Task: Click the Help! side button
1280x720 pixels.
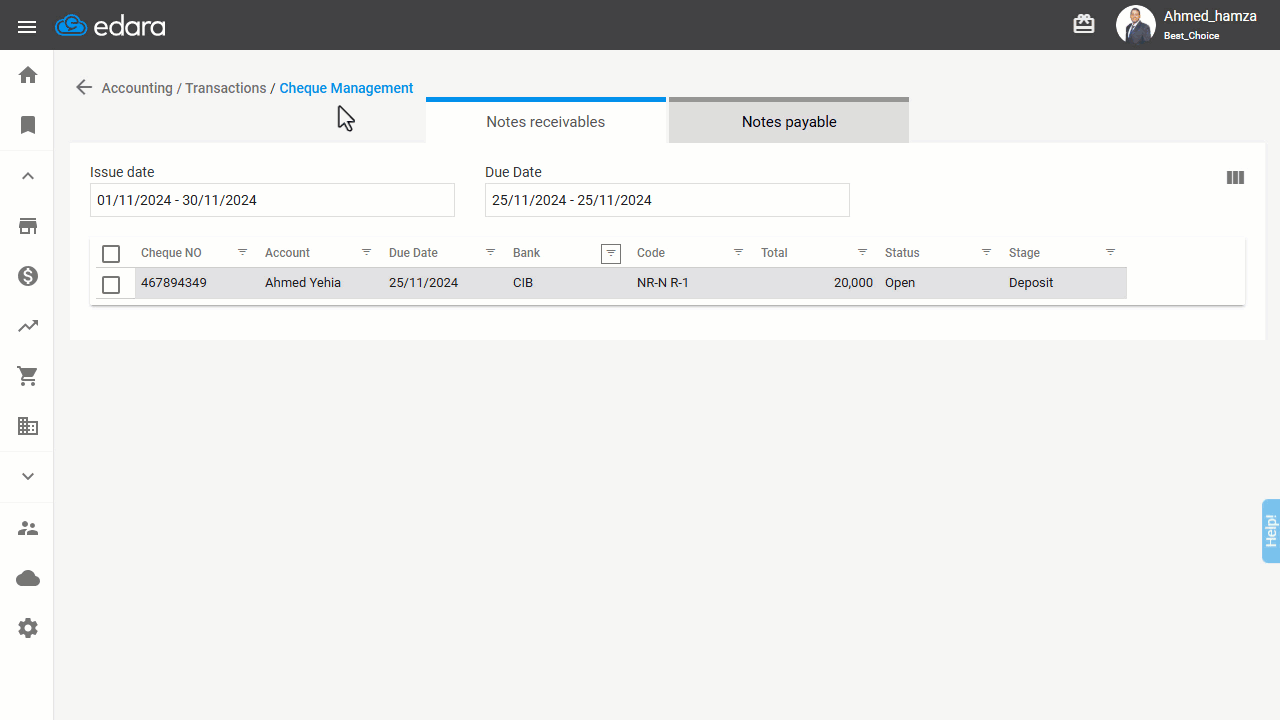Action: pos(1271,531)
